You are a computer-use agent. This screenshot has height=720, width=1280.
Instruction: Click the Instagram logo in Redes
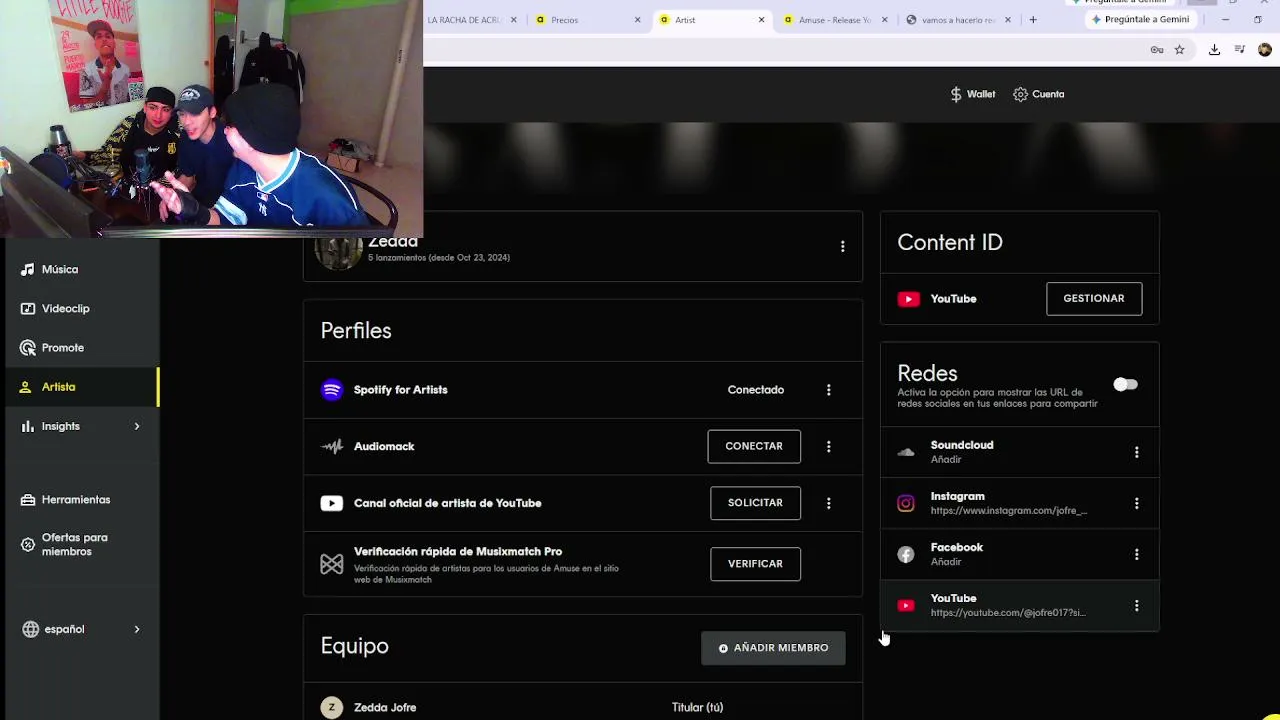point(906,503)
